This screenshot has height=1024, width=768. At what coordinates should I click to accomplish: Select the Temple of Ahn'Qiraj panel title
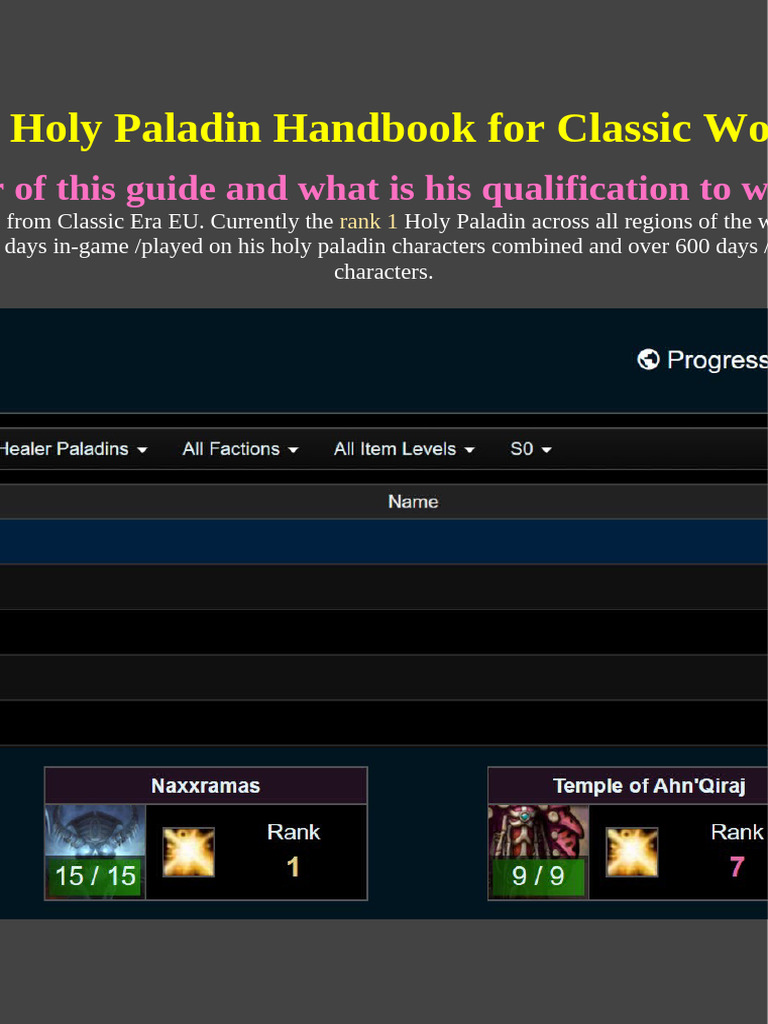point(648,786)
